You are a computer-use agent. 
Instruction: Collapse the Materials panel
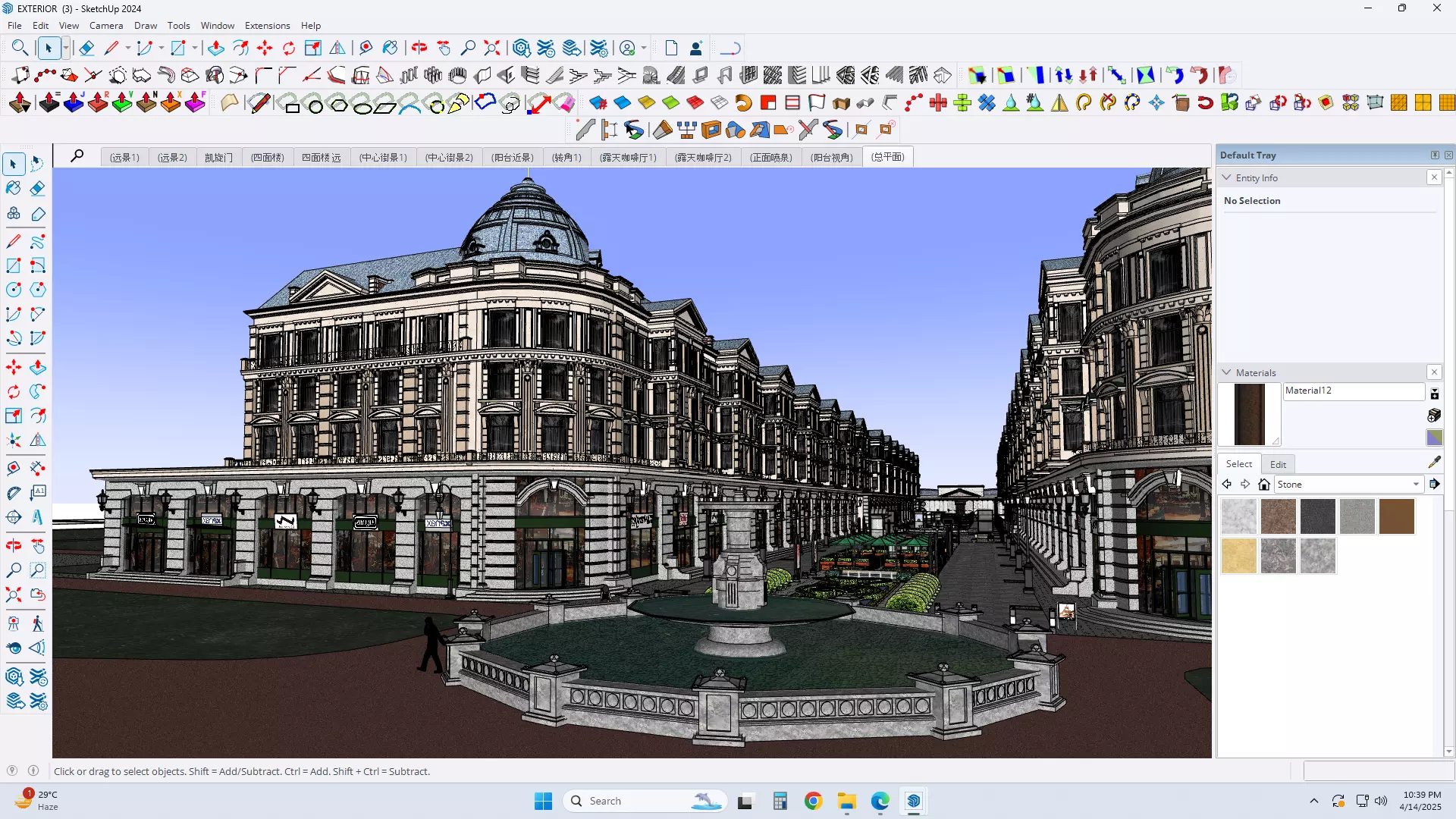coord(1227,372)
